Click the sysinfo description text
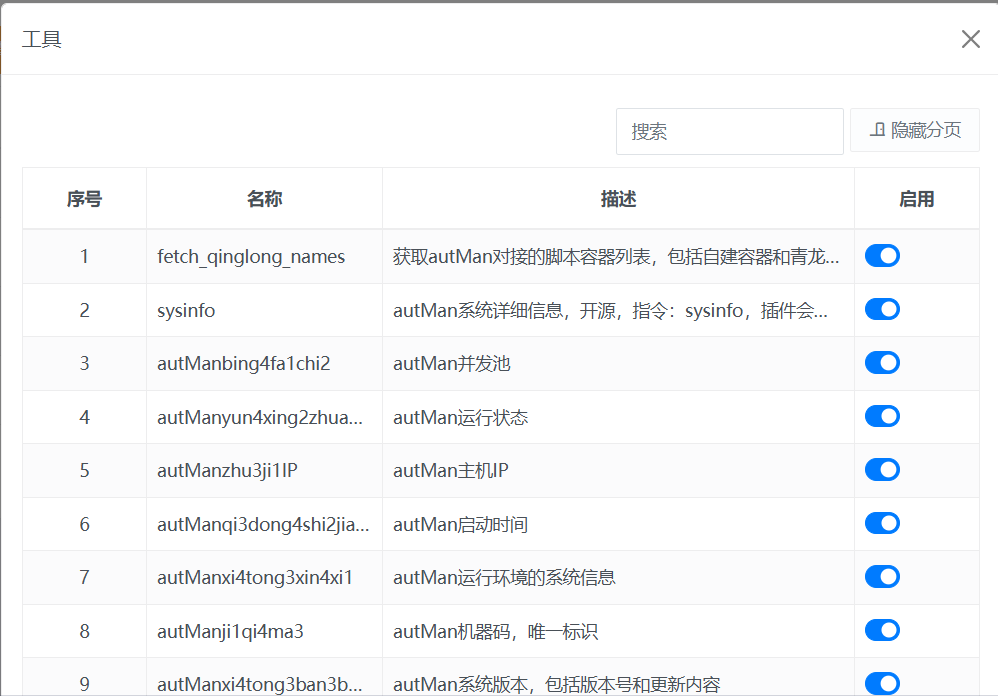 coord(610,311)
